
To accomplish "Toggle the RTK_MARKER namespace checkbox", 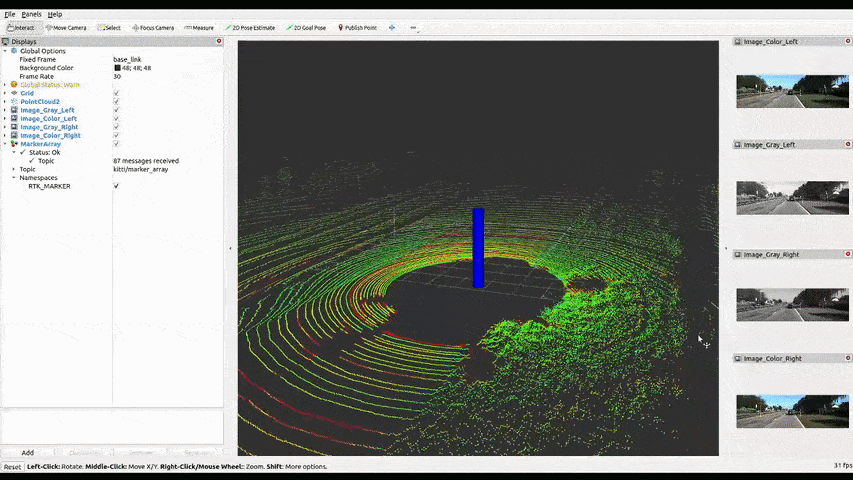I will (116, 186).
